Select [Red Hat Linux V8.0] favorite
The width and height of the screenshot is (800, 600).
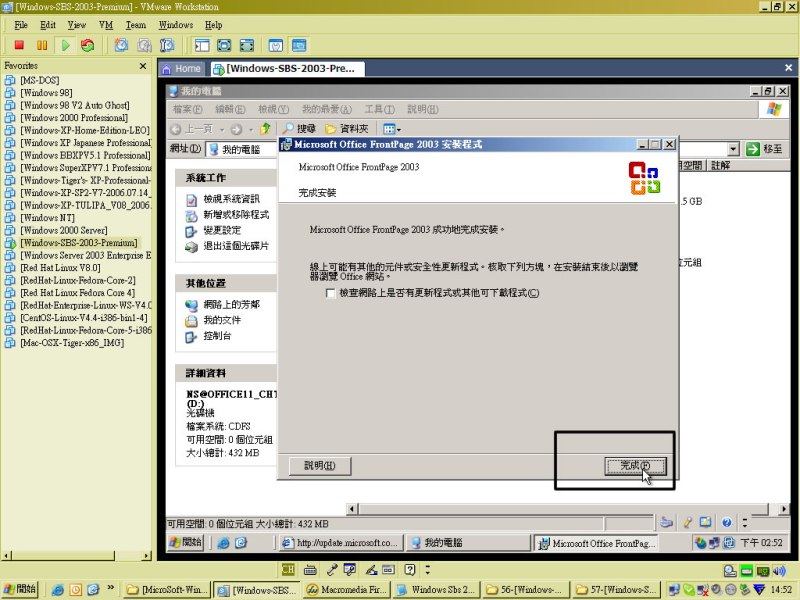(x=60, y=268)
